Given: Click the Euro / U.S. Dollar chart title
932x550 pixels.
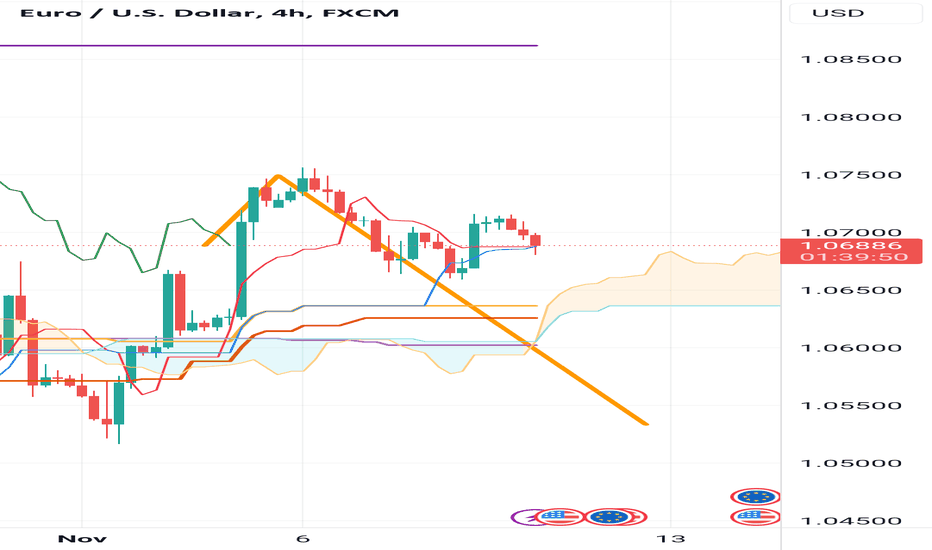Looking at the screenshot, I should coord(209,12).
